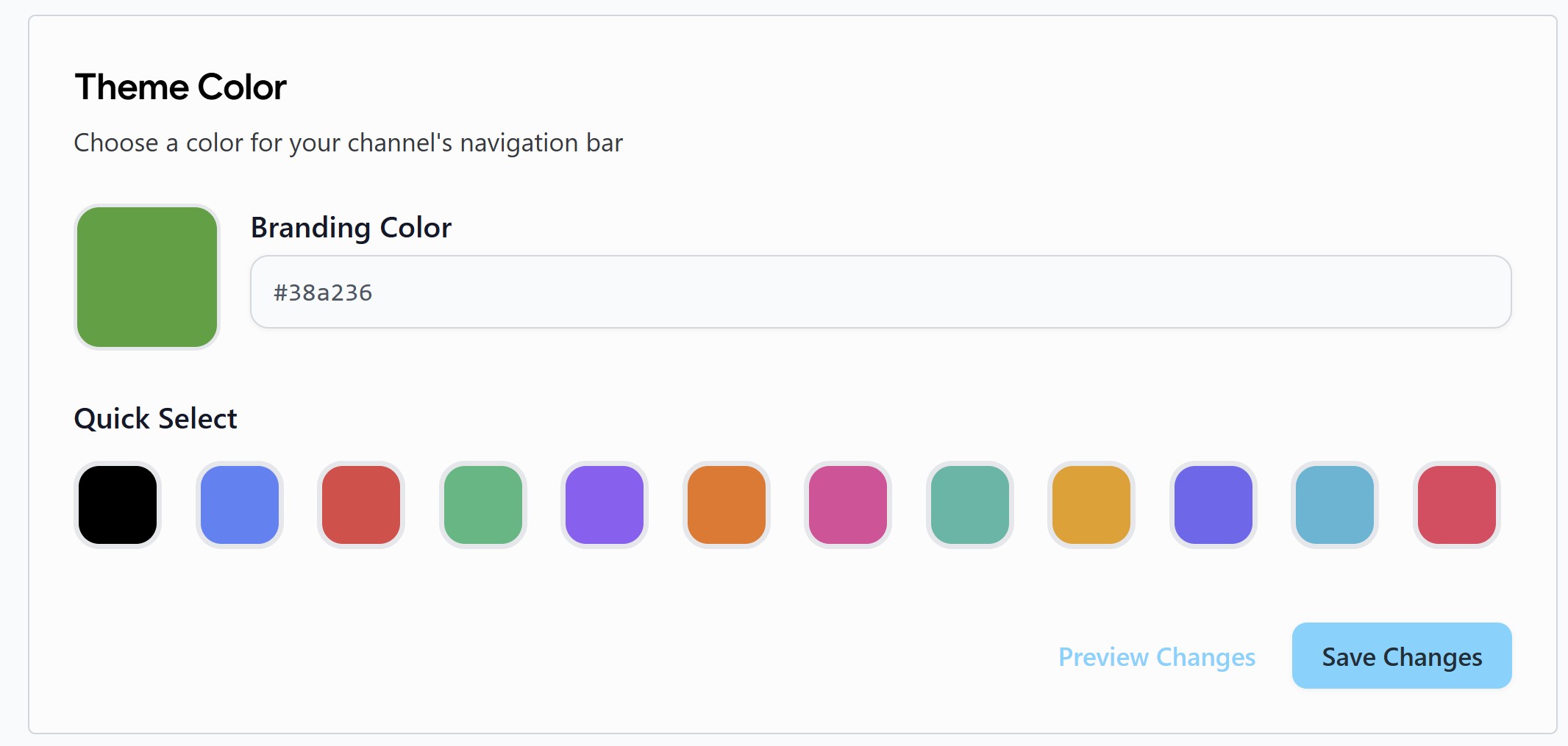1568x746 pixels.
Task: Pick the cornflower blue quick select swatch
Action: pos(240,505)
